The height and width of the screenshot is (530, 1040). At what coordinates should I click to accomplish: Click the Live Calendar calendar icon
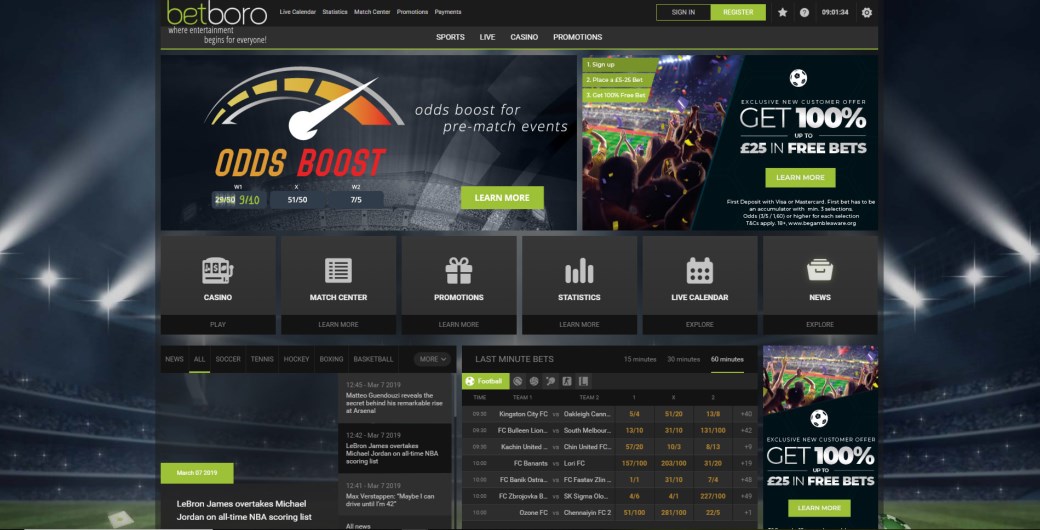click(700, 271)
